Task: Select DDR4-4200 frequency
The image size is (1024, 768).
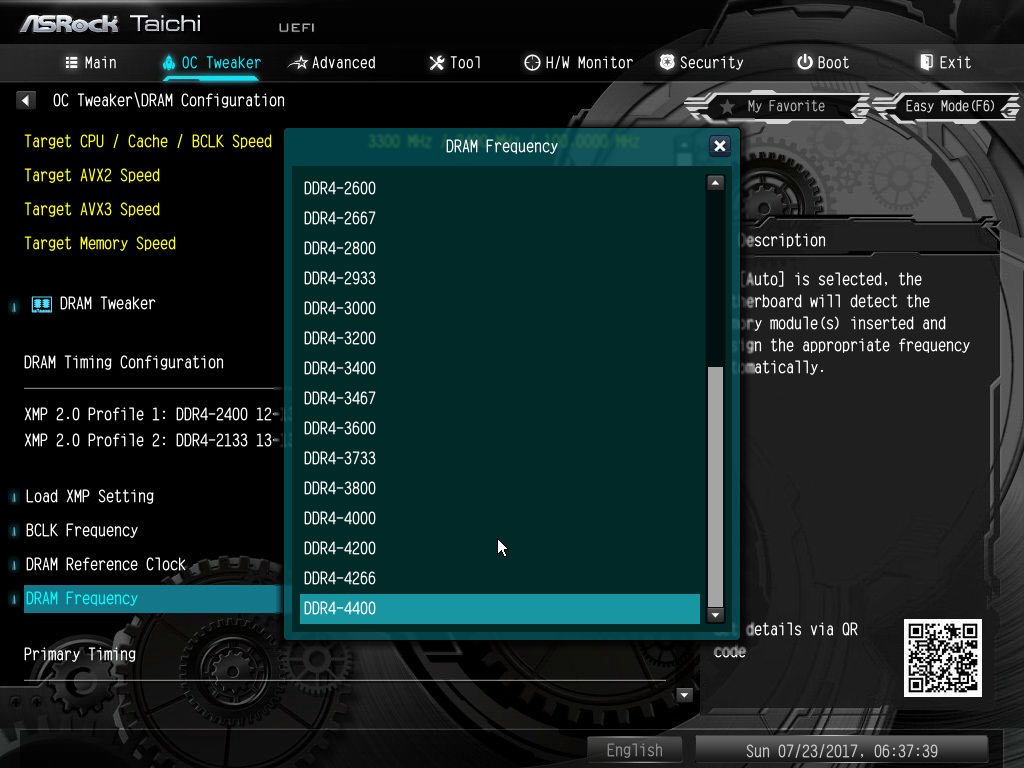Action: (x=500, y=549)
